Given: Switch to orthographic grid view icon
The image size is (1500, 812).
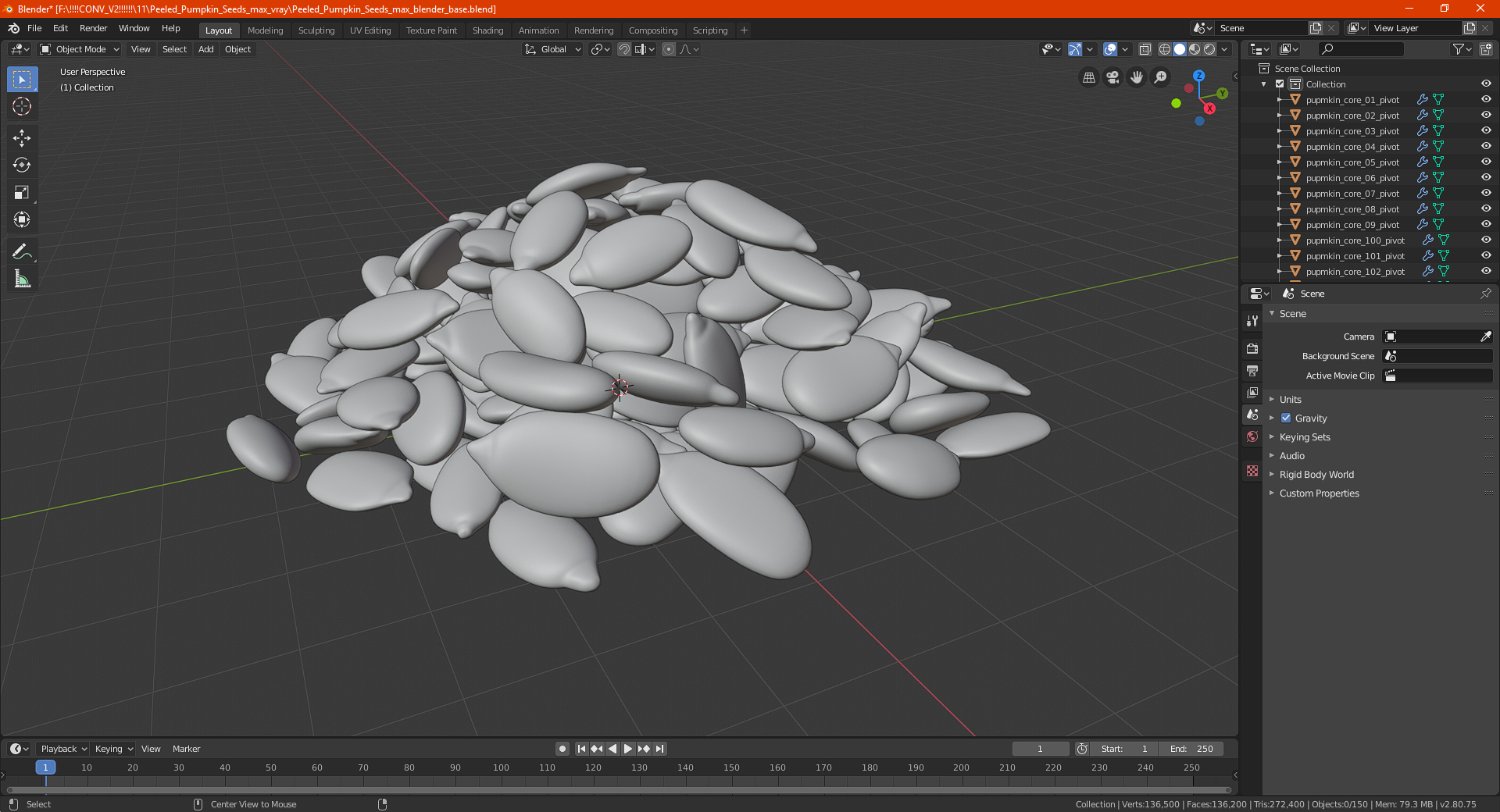Looking at the screenshot, I should (x=1088, y=77).
